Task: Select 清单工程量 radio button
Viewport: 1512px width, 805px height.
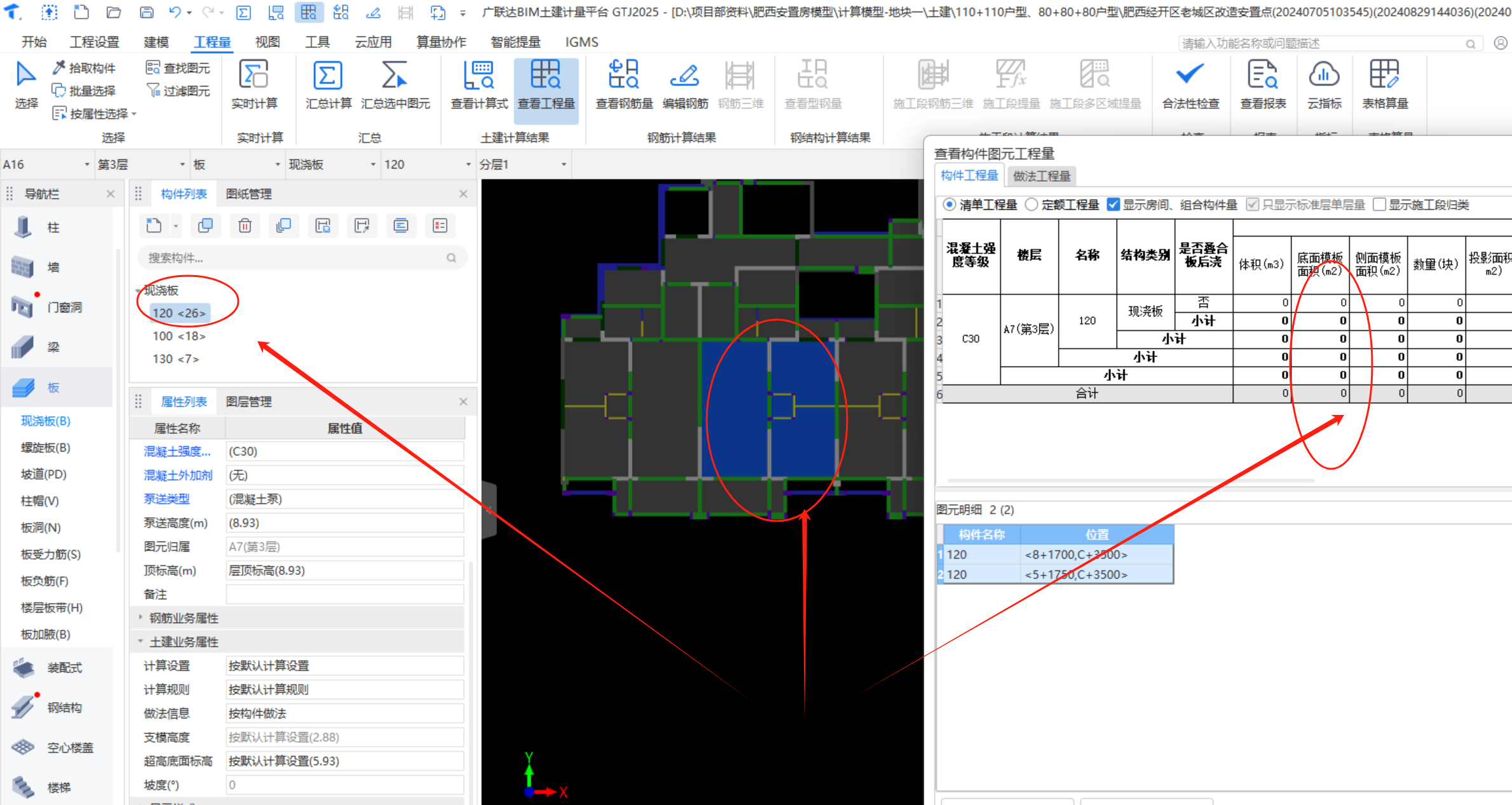Action: click(949, 205)
